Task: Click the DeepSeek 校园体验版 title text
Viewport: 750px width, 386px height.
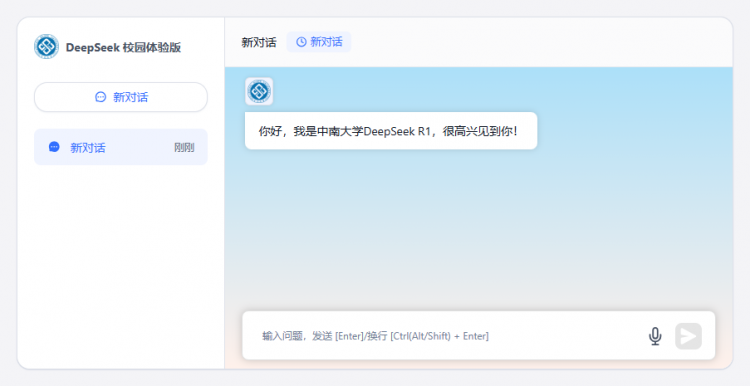Action: click(x=123, y=47)
